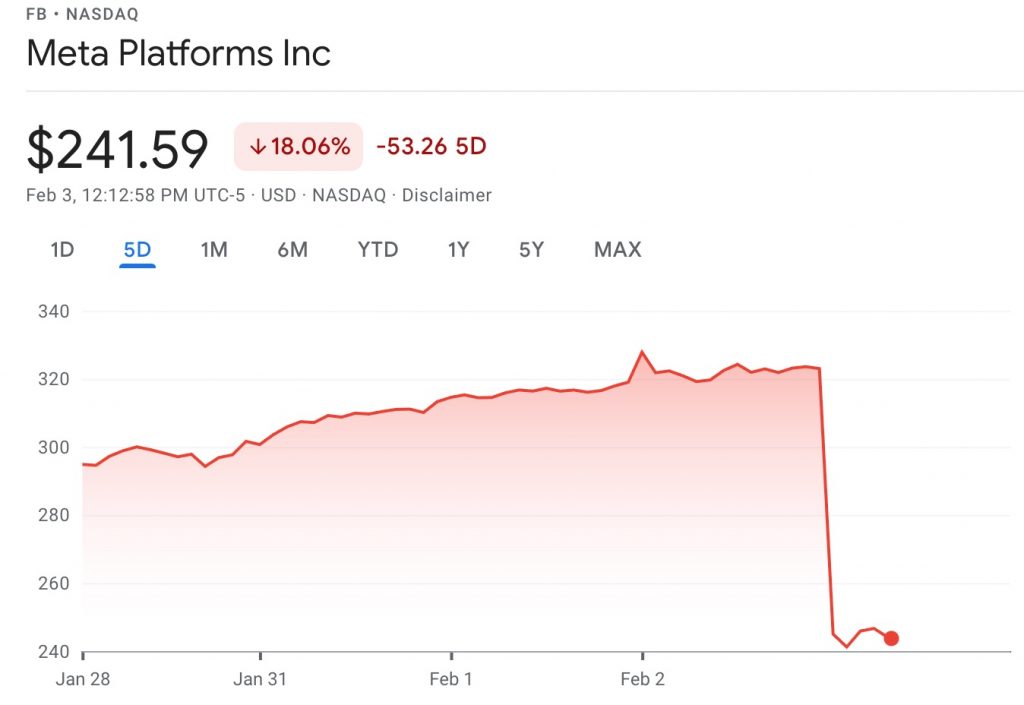Switch the chart to 5Y
The image size is (1024, 705).
click(x=531, y=250)
